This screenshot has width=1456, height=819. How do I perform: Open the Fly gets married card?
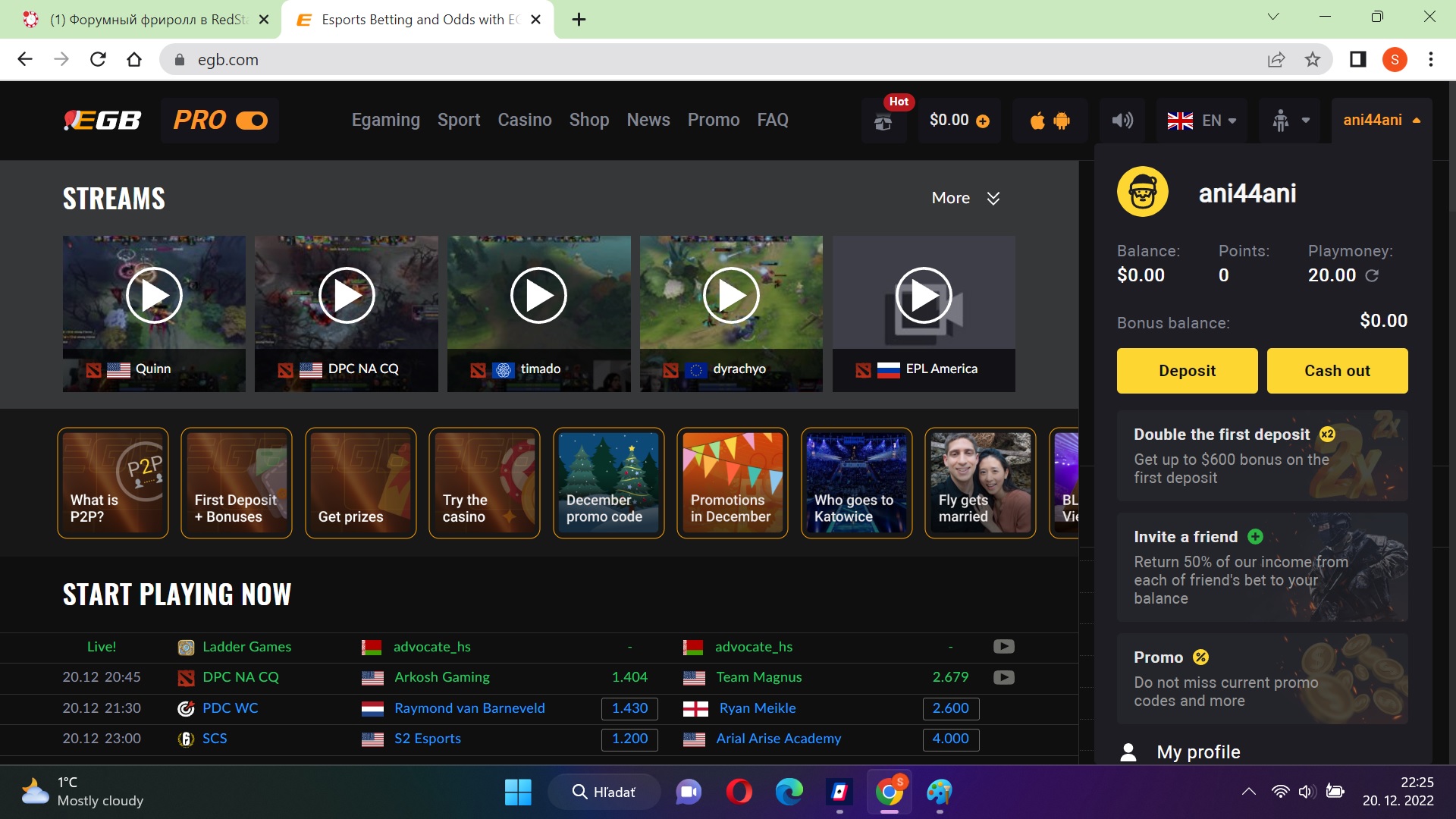[x=981, y=483]
